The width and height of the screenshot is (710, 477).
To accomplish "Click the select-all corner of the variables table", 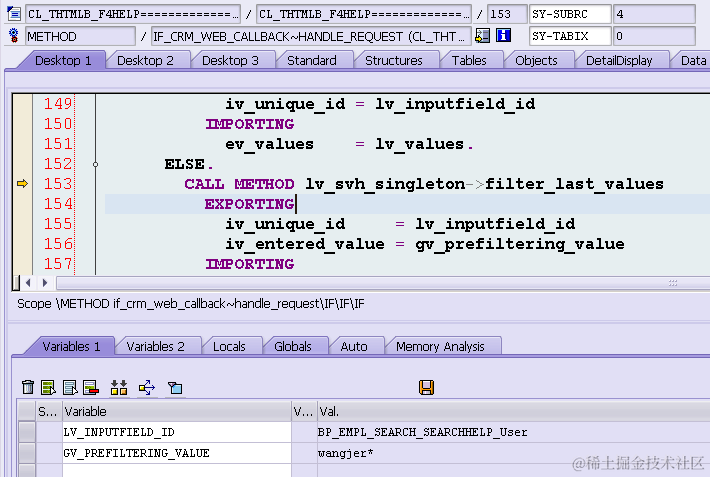I will [x=27, y=411].
